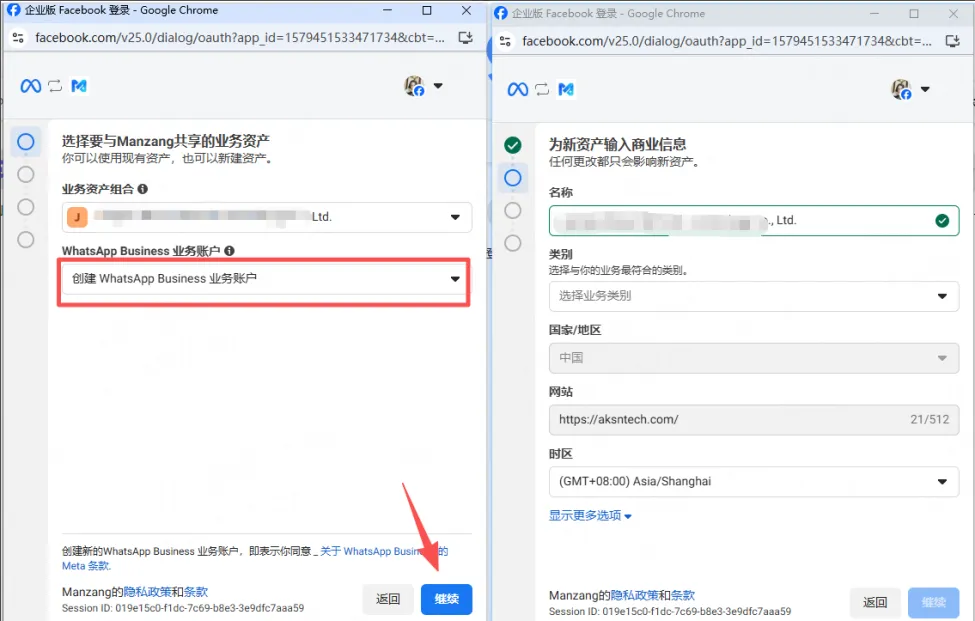Open the Meta 条款 link
Image resolution: width=975 pixels, height=621 pixels.
point(86,566)
